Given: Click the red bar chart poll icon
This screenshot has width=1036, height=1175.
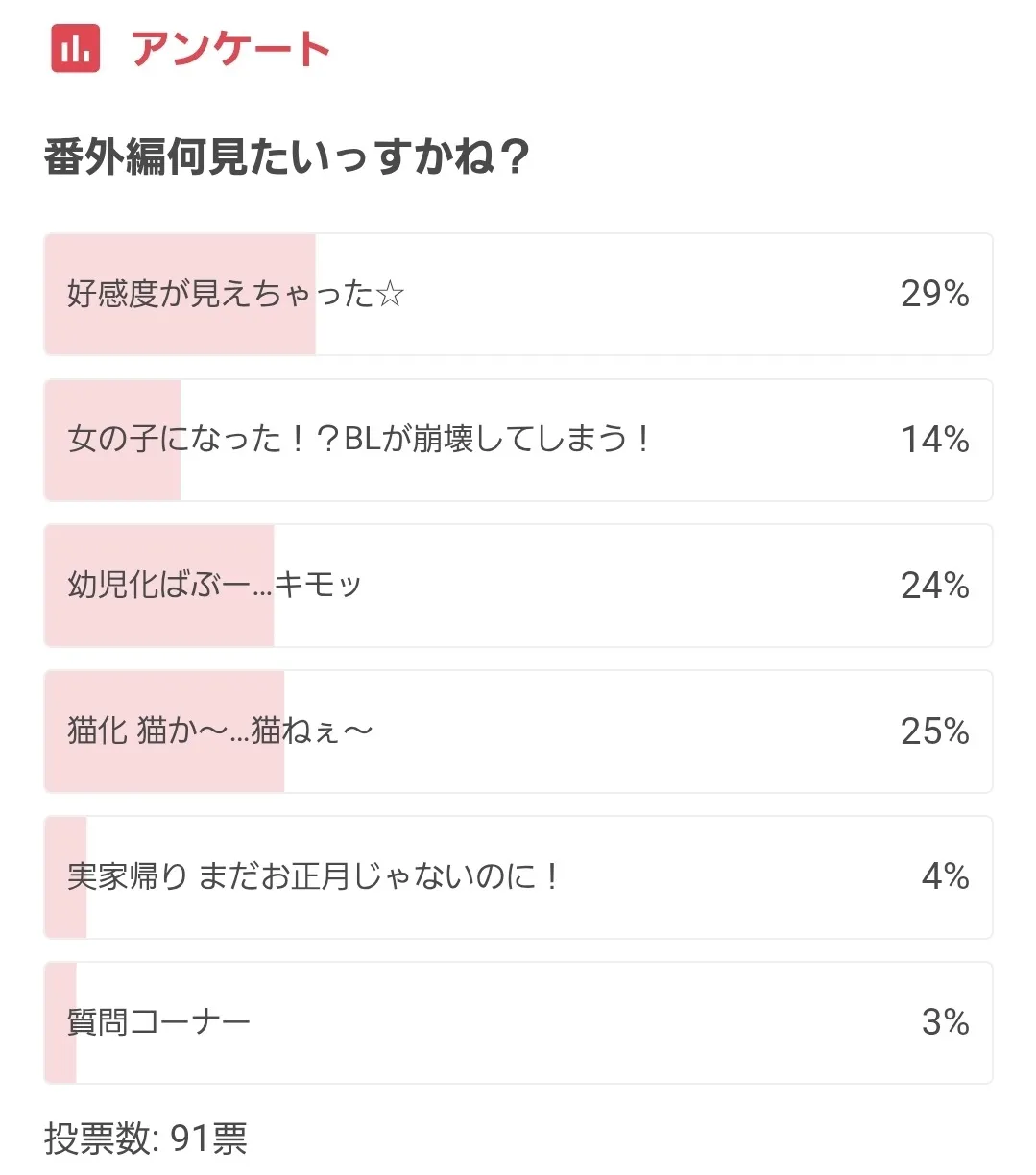Looking at the screenshot, I should coord(76,47).
